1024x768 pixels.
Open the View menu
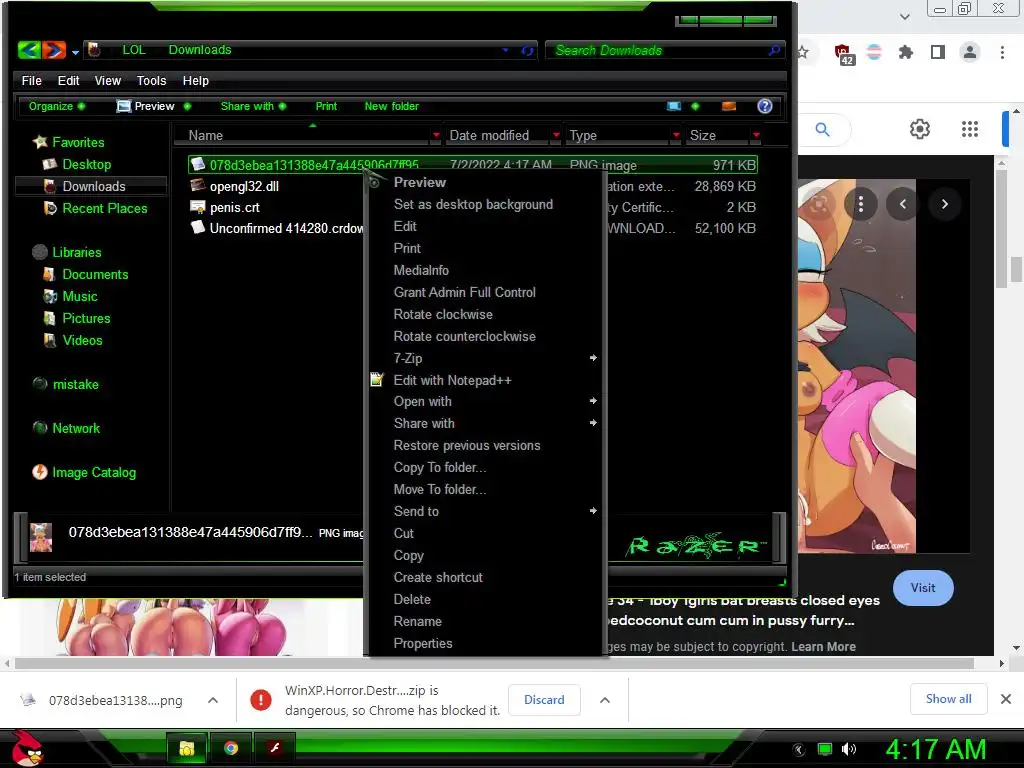click(108, 80)
